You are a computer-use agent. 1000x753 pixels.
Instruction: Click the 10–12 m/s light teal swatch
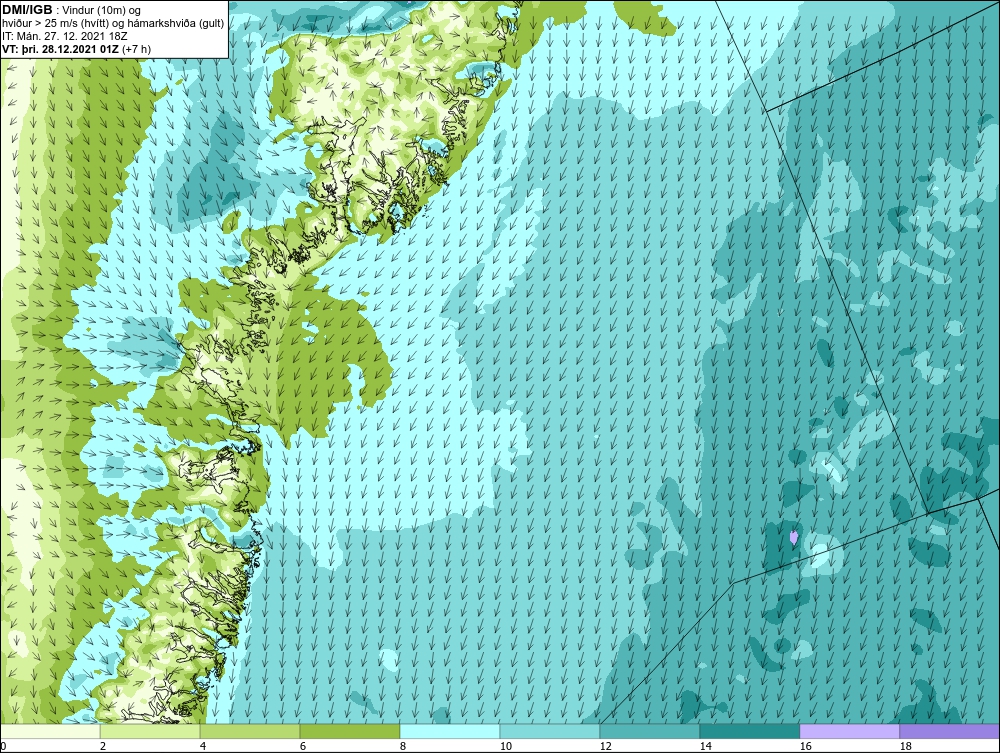550,731
